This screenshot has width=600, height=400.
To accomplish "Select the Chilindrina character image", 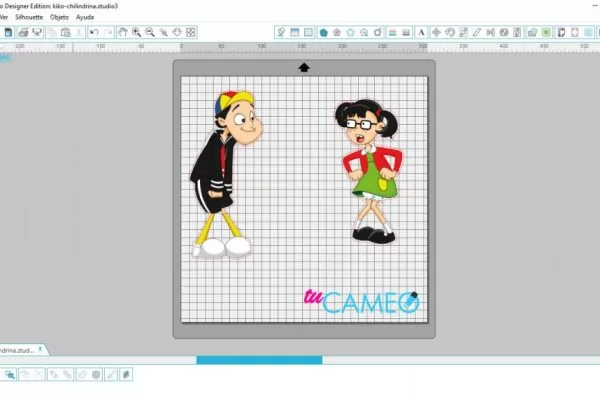I will pyautogui.click(x=371, y=171).
